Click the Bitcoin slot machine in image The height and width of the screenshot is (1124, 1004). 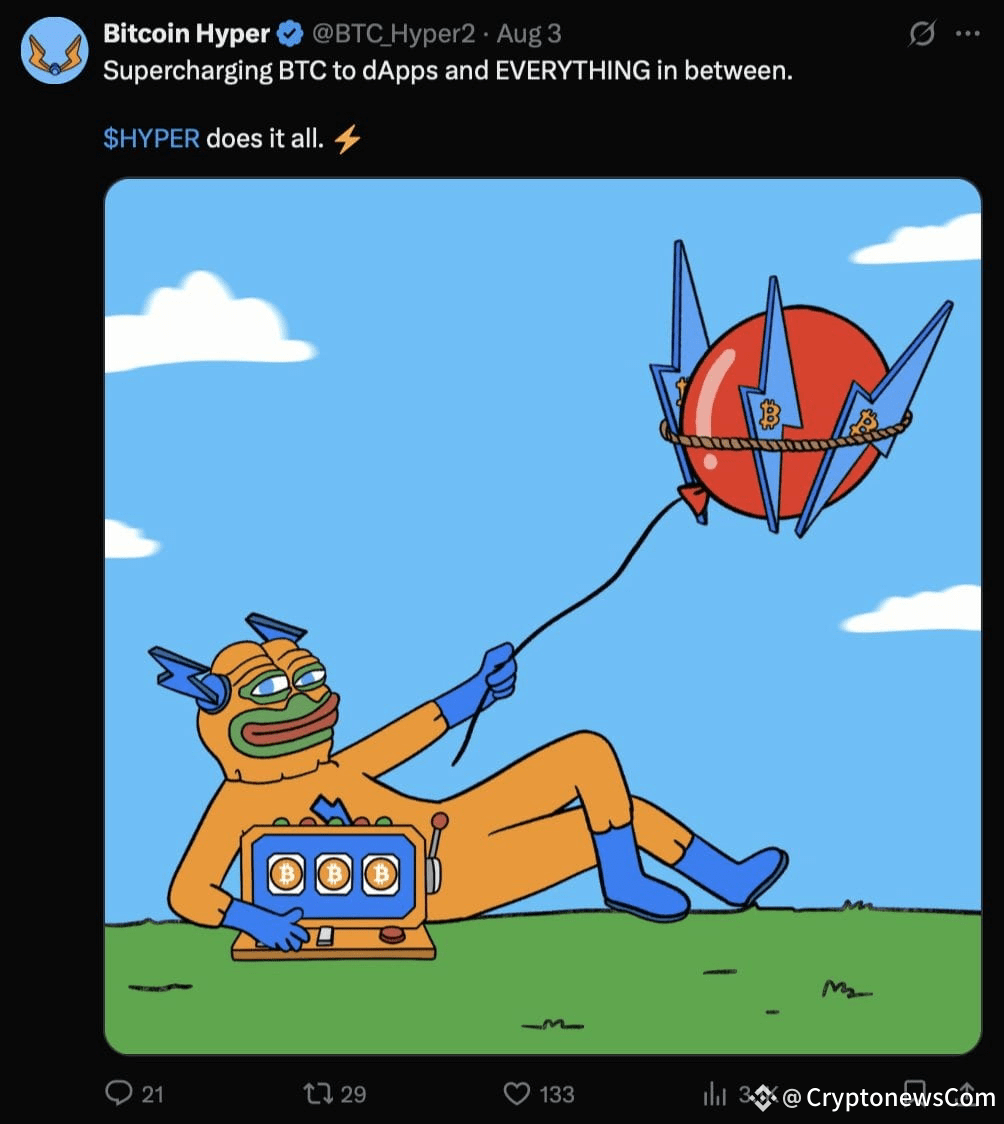pos(335,889)
